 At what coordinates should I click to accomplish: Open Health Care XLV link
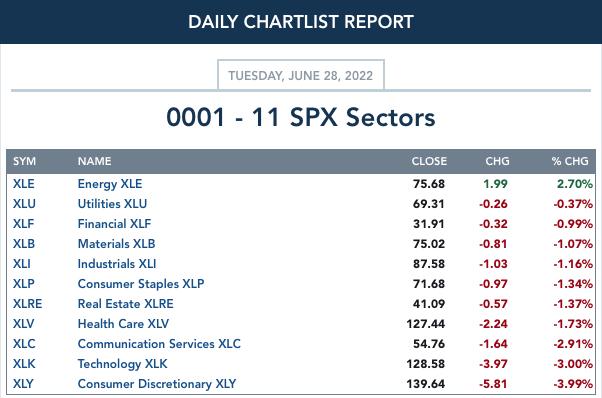pyautogui.click(x=123, y=324)
